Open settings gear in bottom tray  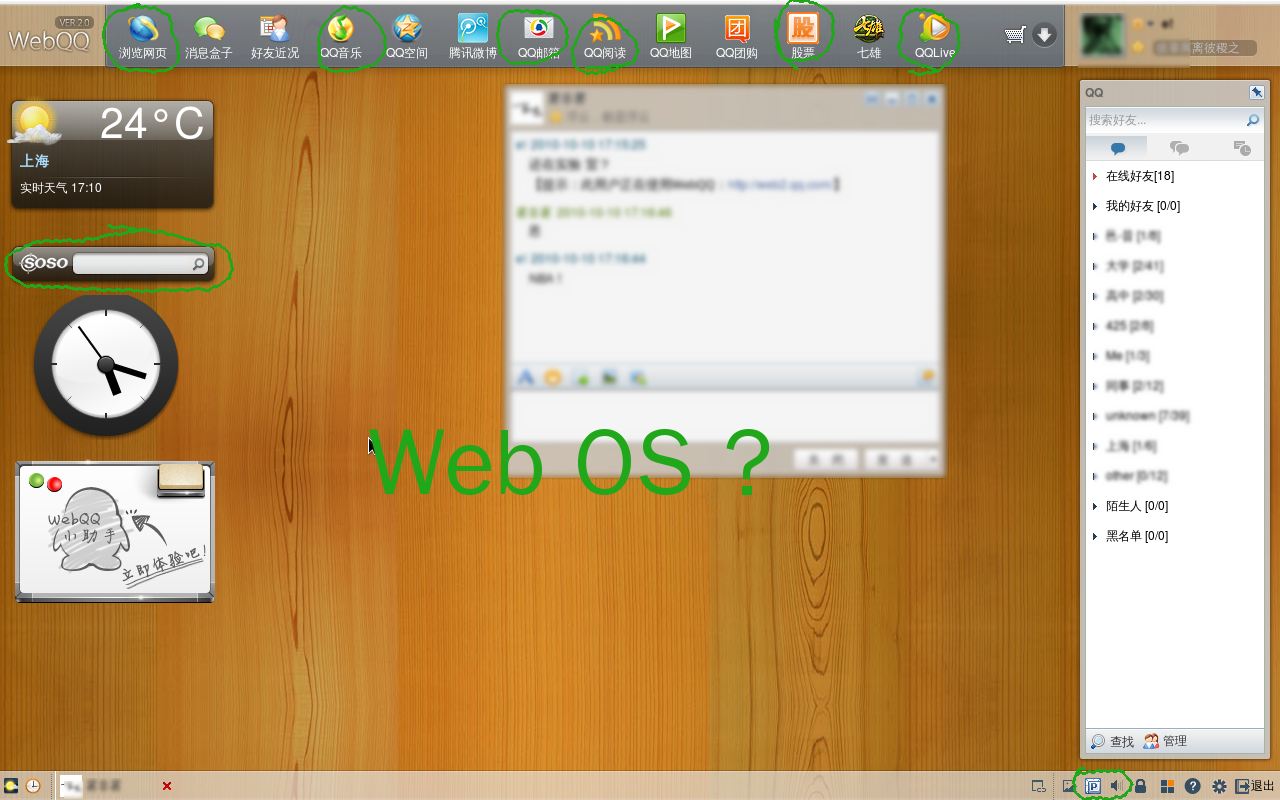[1219, 786]
